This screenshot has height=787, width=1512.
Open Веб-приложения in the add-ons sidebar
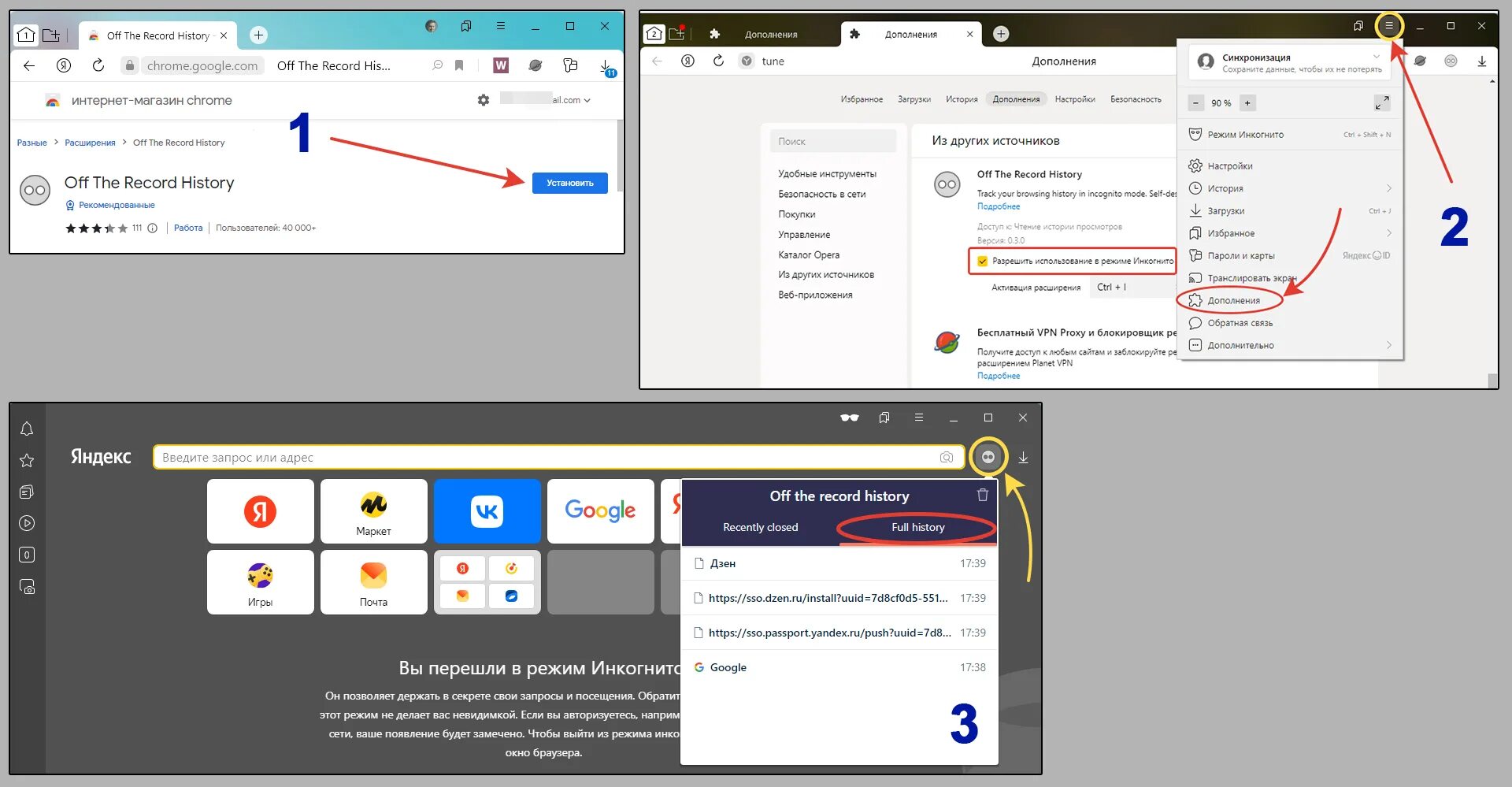pyautogui.click(x=815, y=295)
